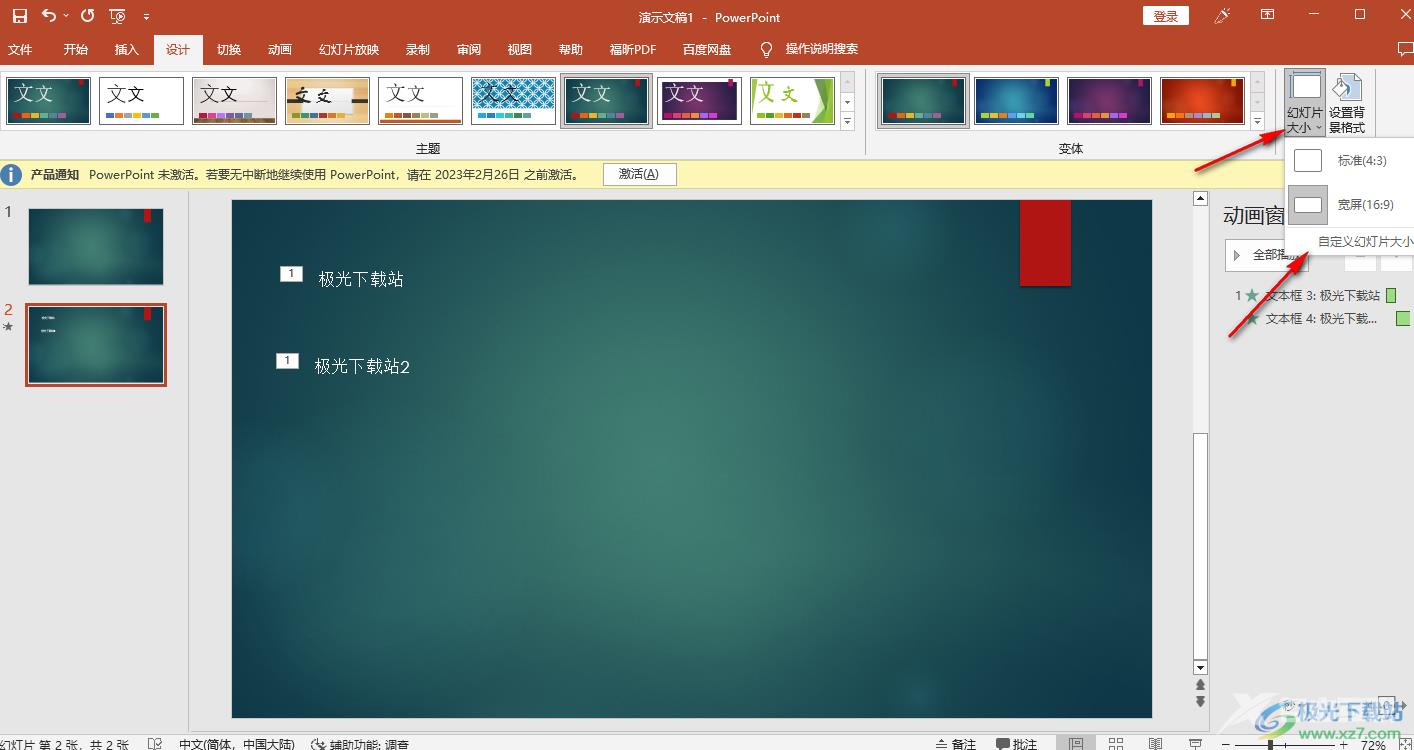
Task: Expand the variants gallery More arrow
Action: (x=1258, y=121)
